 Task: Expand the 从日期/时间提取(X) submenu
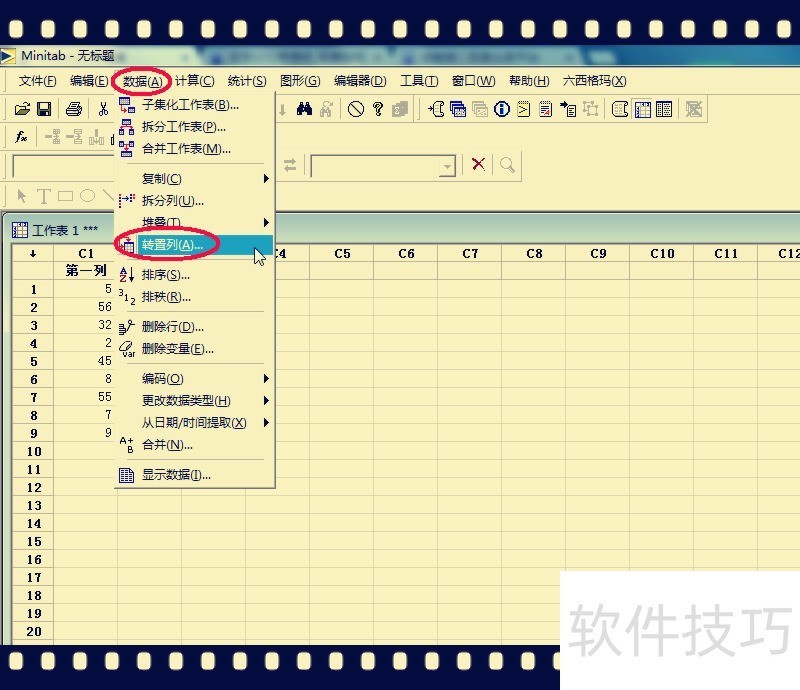click(266, 423)
